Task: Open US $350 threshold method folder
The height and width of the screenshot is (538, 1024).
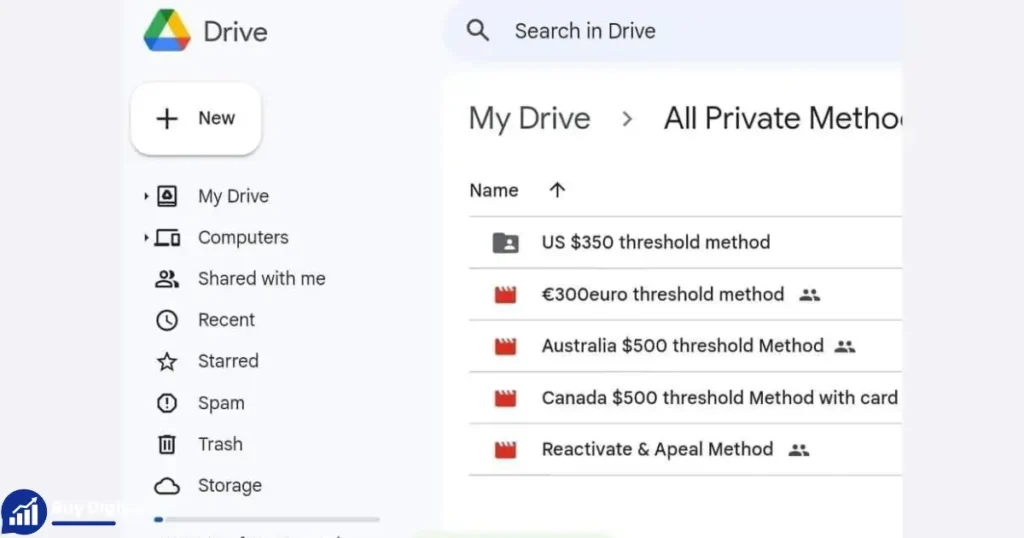Action: pos(656,242)
